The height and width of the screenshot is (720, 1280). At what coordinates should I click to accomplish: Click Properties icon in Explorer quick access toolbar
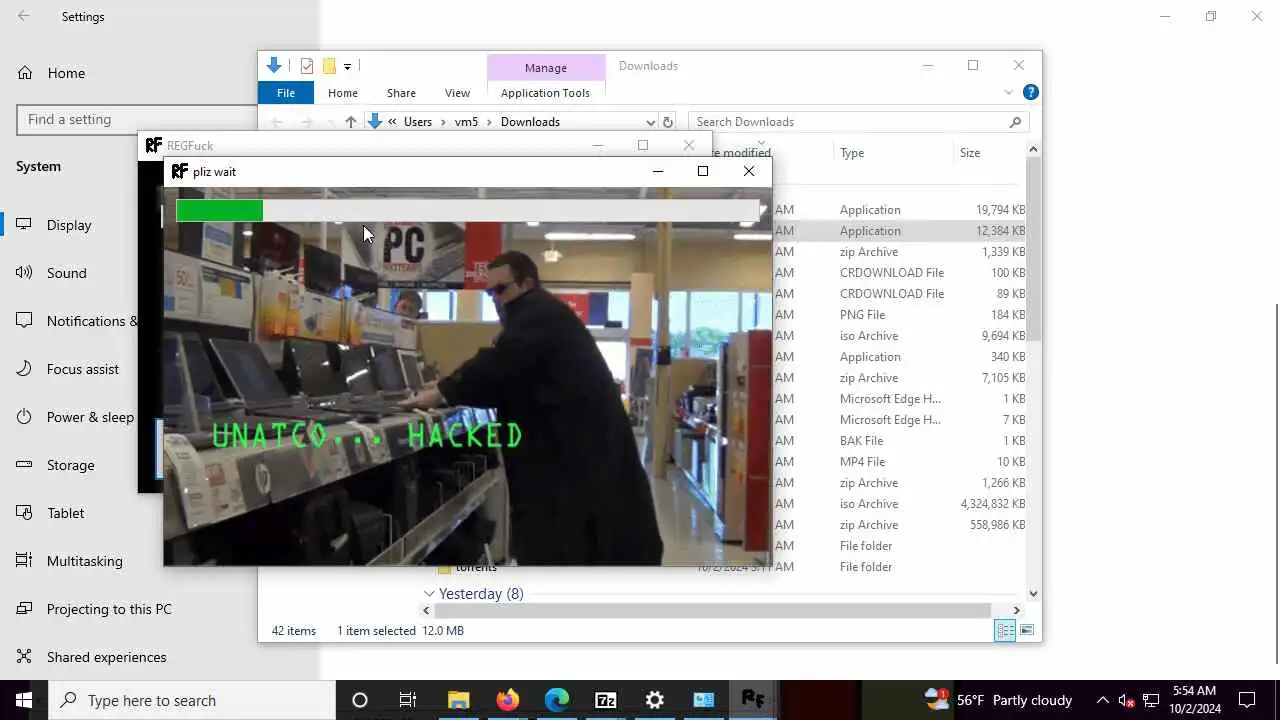click(307, 66)
